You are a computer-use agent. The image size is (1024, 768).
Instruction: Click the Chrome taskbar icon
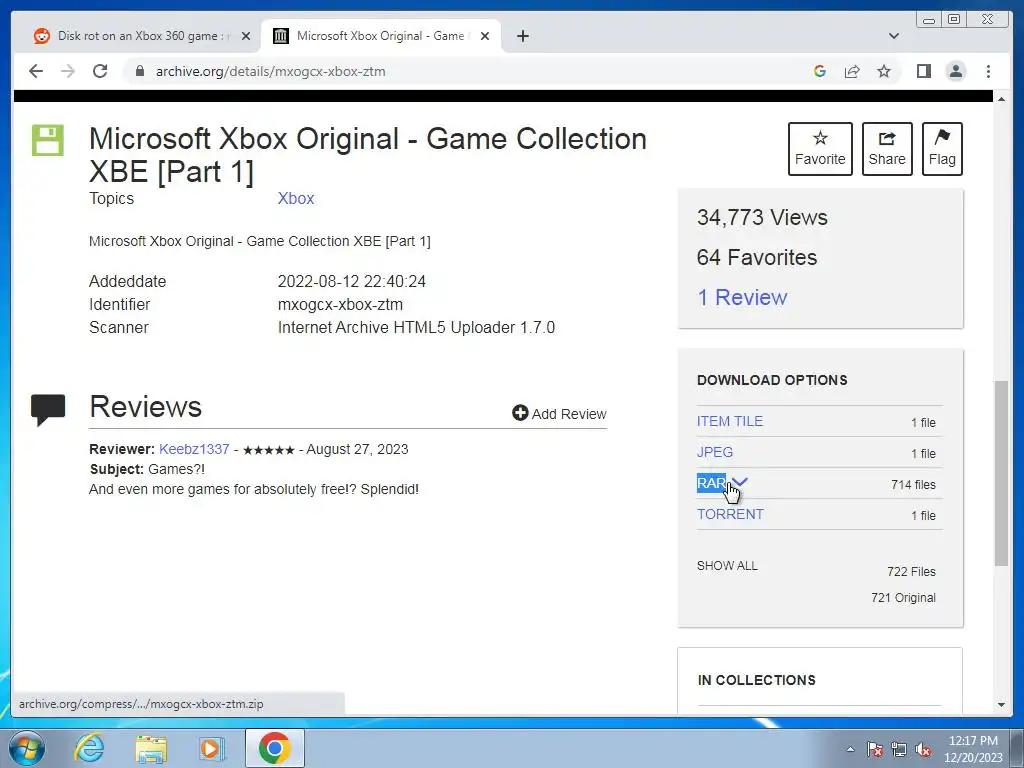coord(274,748)
